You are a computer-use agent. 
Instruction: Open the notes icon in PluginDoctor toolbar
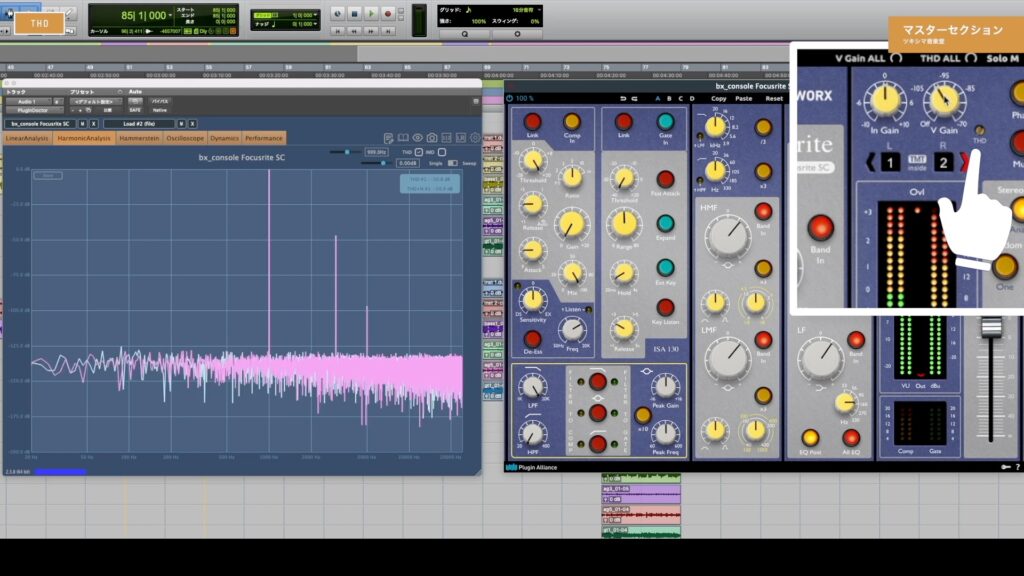(389, 138)
